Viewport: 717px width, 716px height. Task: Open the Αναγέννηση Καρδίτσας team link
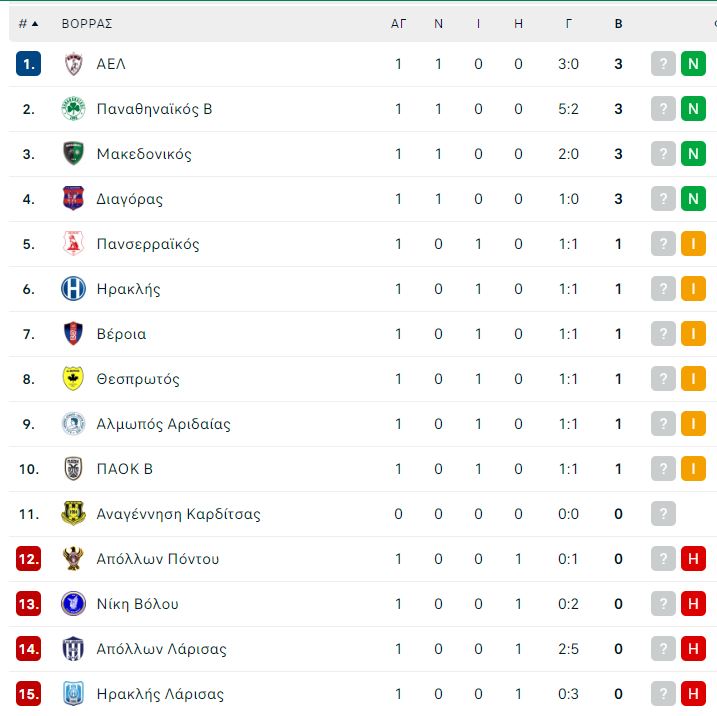pyautogui.click(x=178, y=514)
